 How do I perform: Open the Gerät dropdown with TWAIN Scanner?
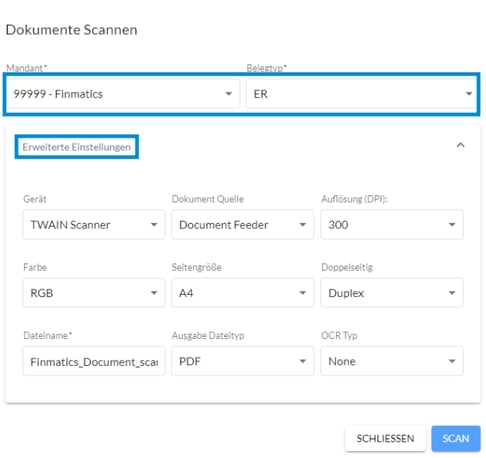coord(94,224)
